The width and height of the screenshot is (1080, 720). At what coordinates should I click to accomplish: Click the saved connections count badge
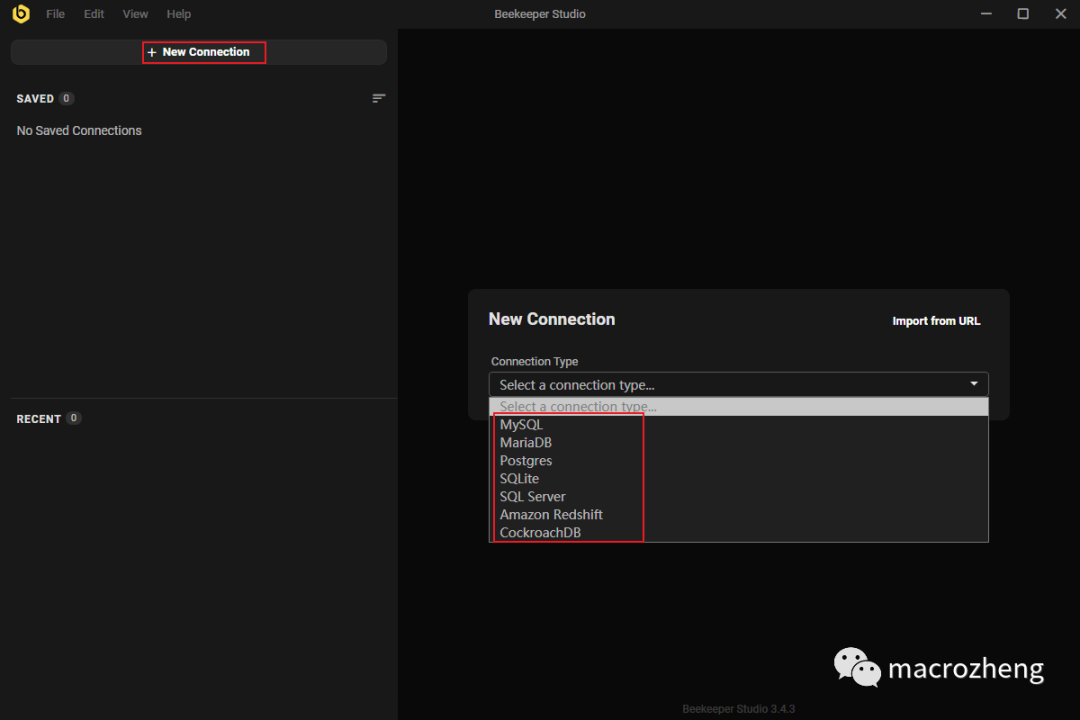point(66,99)
